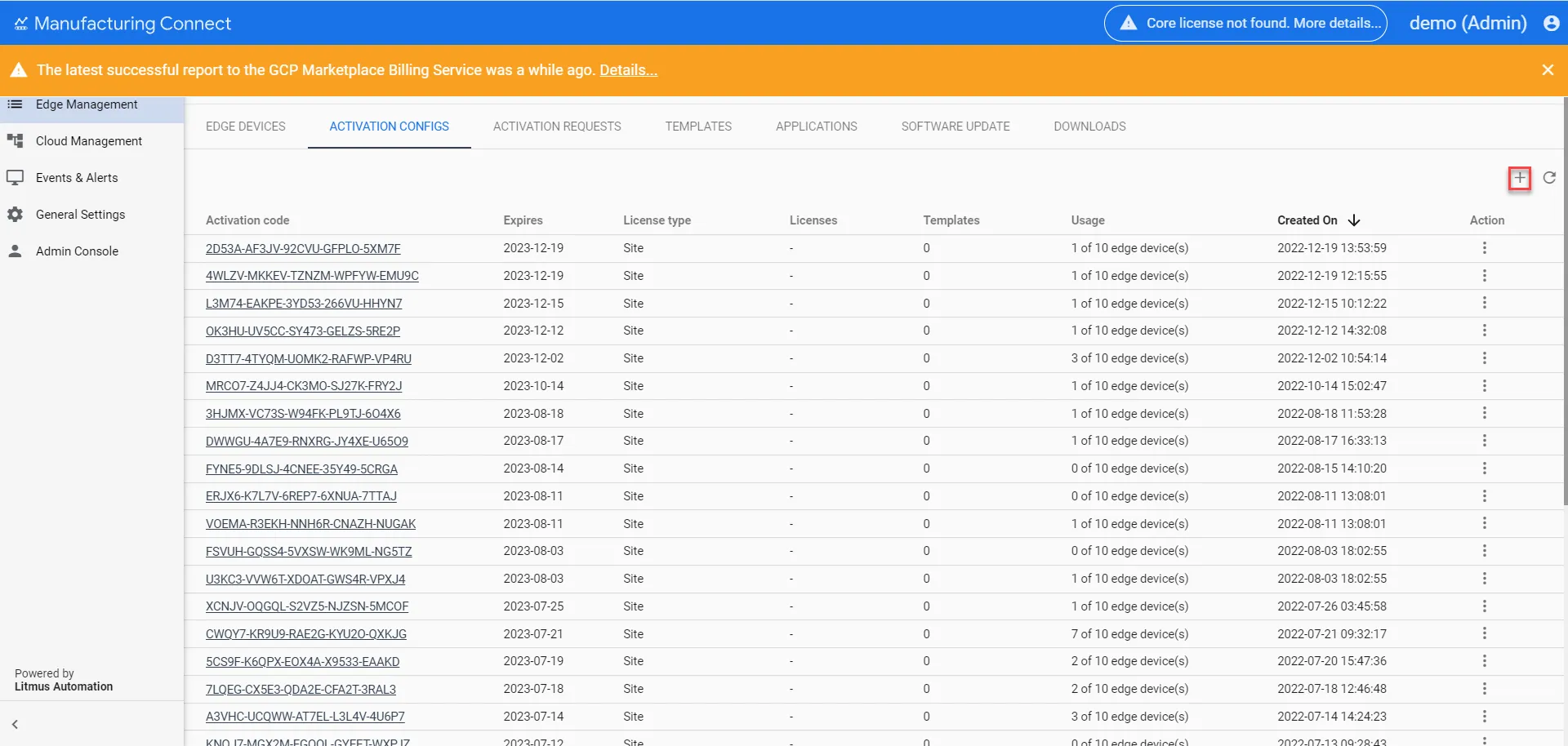Click usage text 7 of 10 edge device(s)
Image resolution: width=1568 pixels, height=746 pixels.
(1129, 634)
